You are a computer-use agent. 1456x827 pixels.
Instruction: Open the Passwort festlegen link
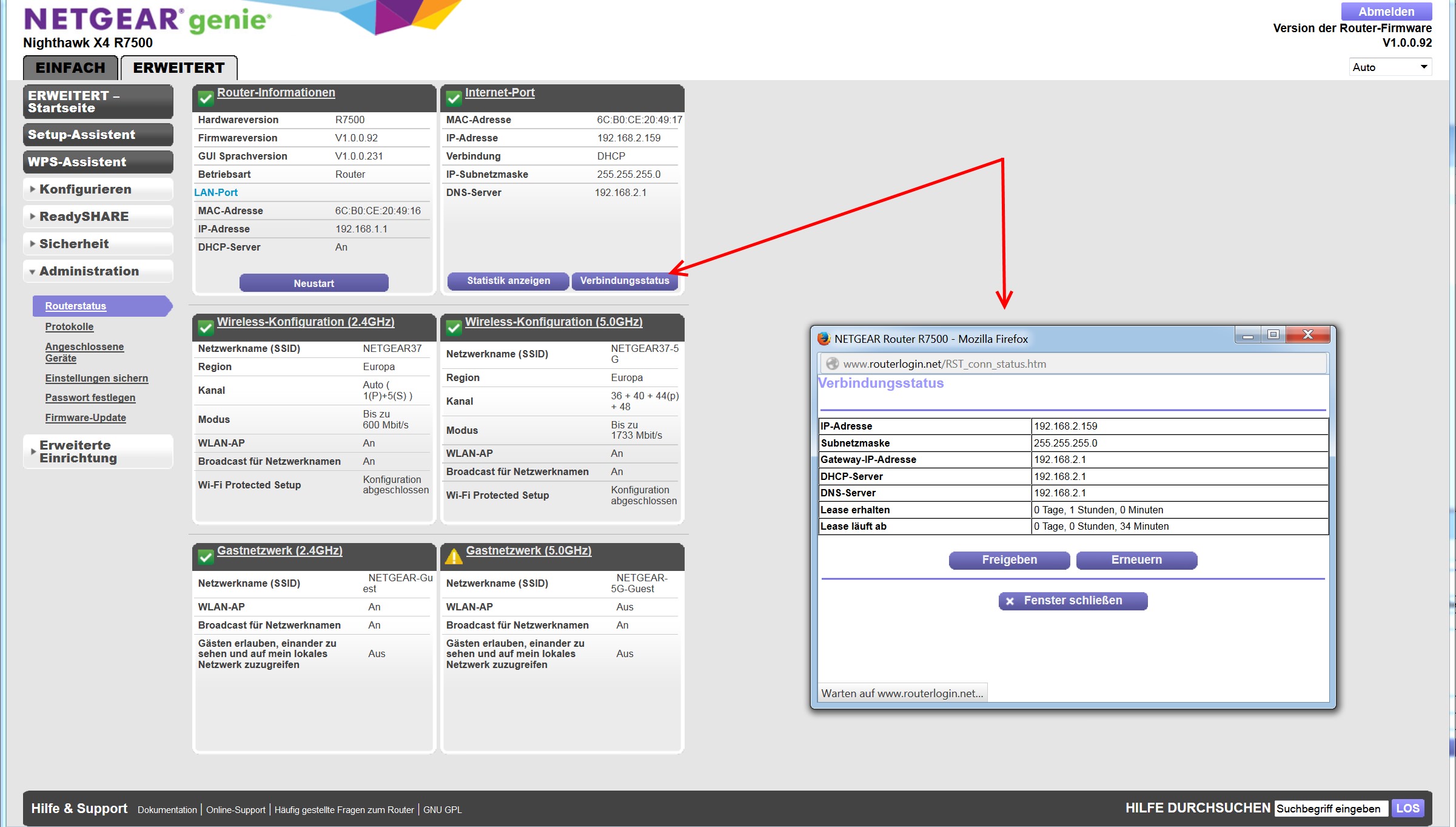(x=90, y=397)
